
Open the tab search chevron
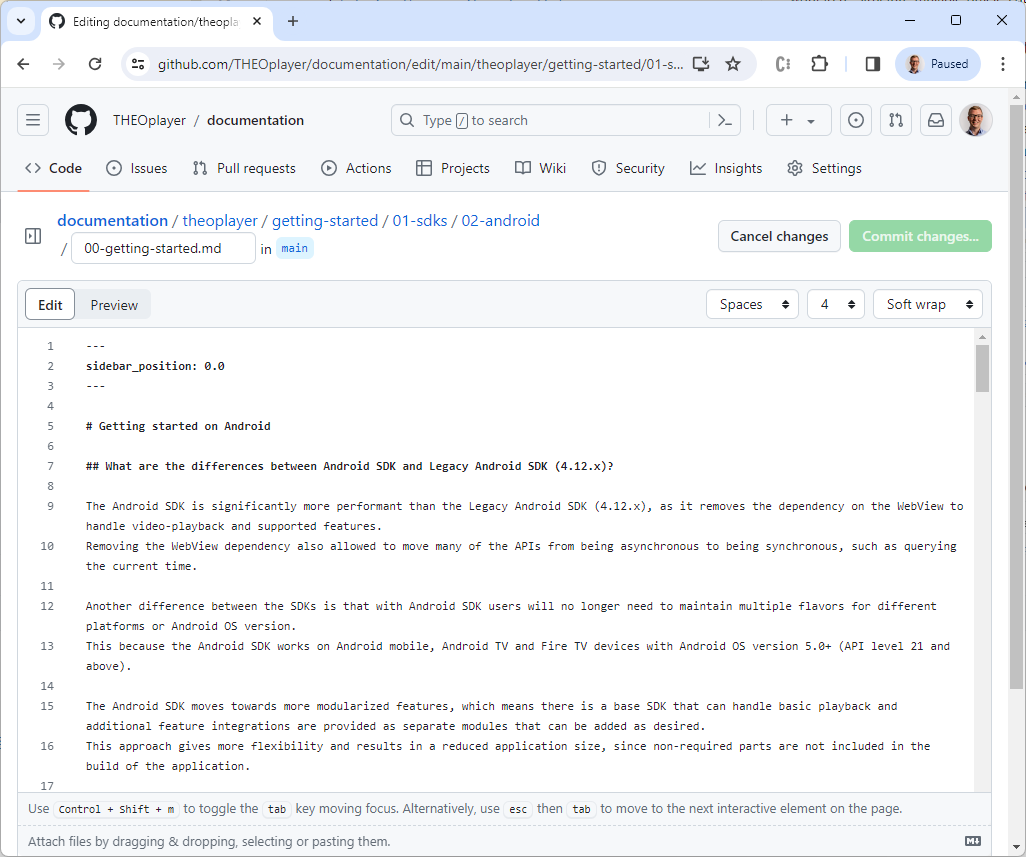(21, 21)
